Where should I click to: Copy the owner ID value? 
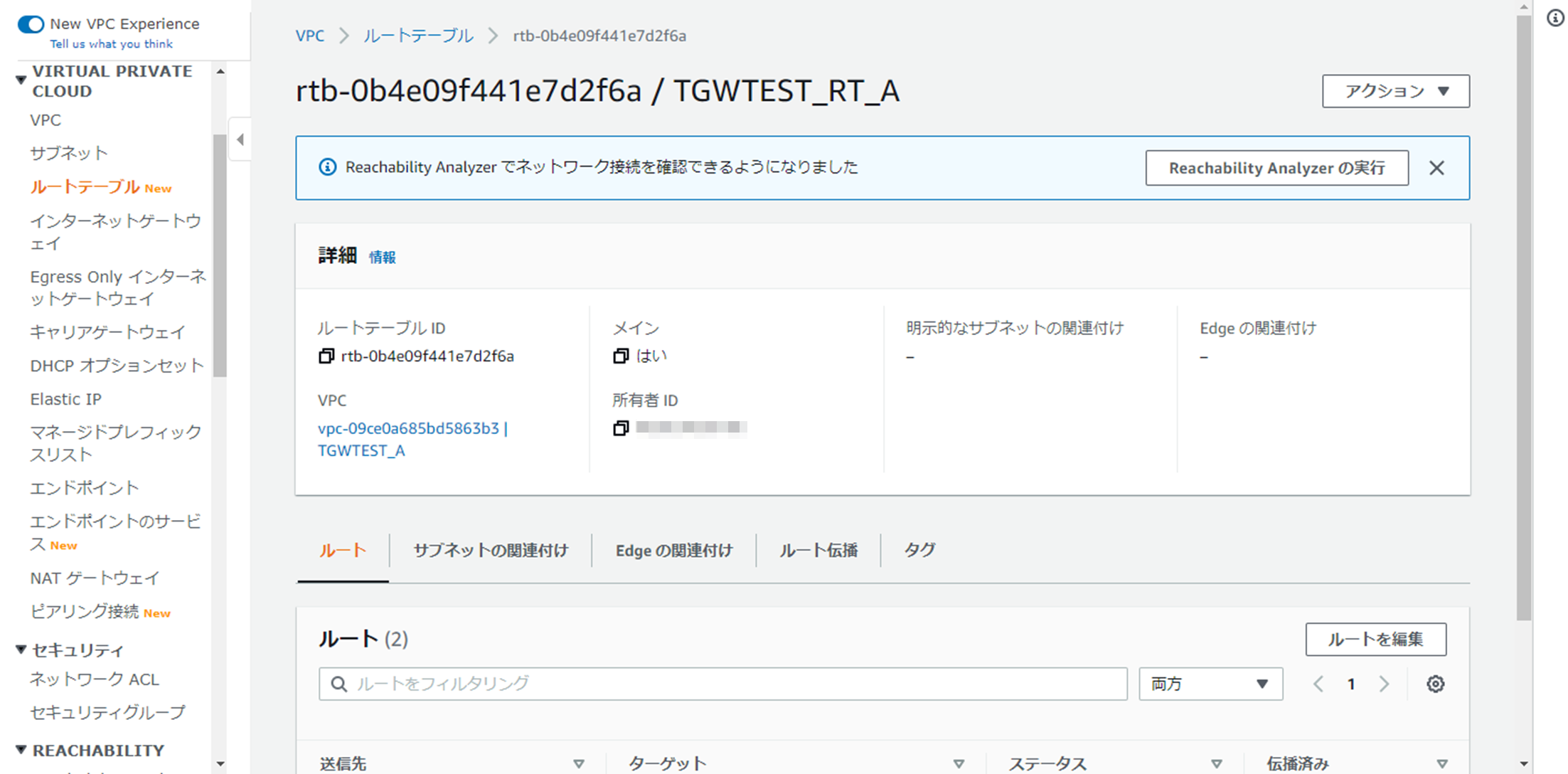[621, 428]
